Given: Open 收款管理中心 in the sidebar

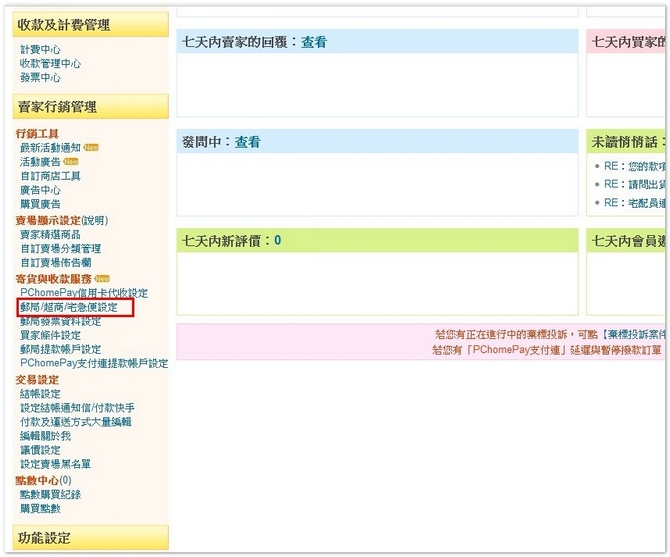Looking at the screenshot, I should [50, 63].
